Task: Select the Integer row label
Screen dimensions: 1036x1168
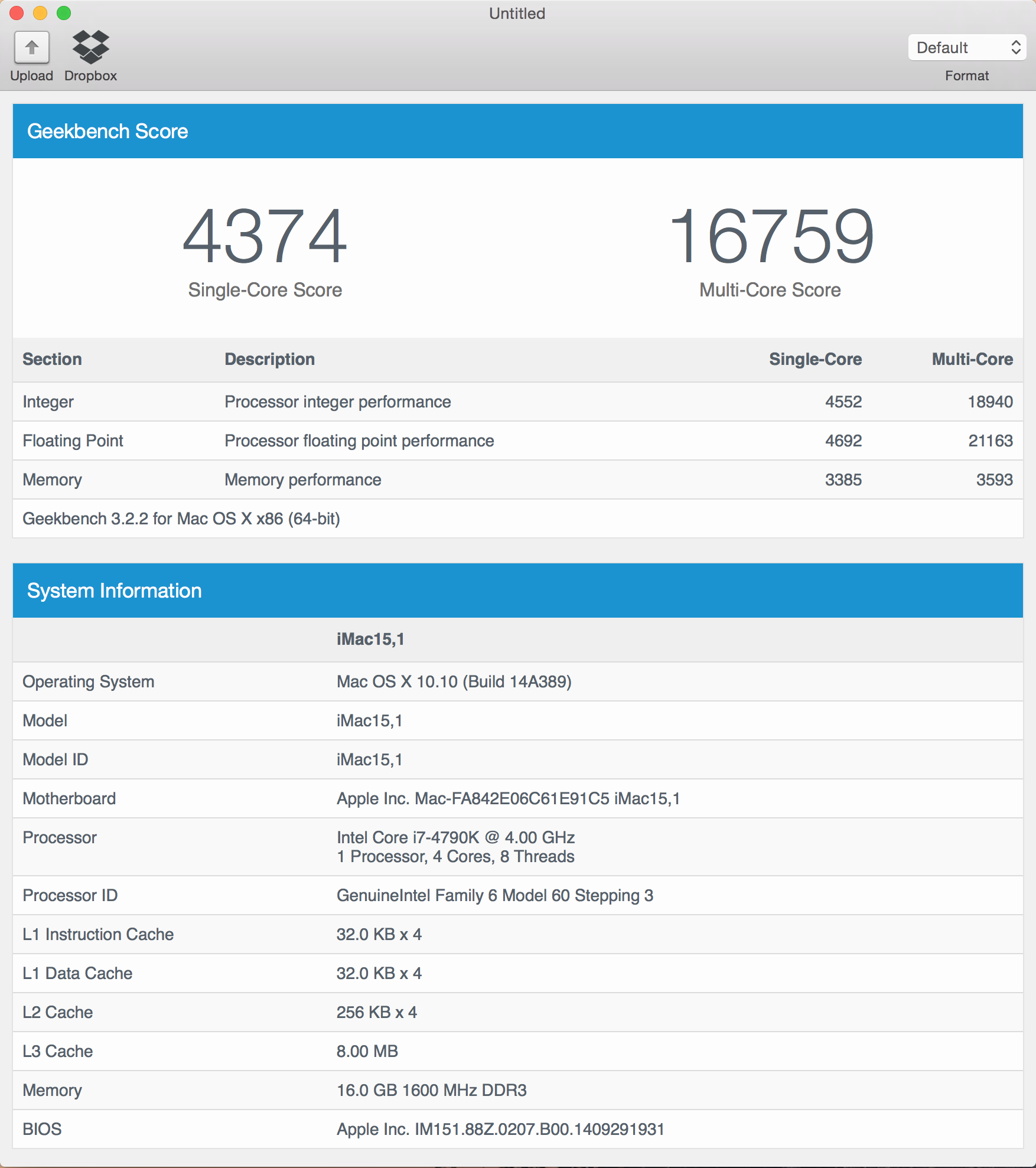Action: coord(48,402)
